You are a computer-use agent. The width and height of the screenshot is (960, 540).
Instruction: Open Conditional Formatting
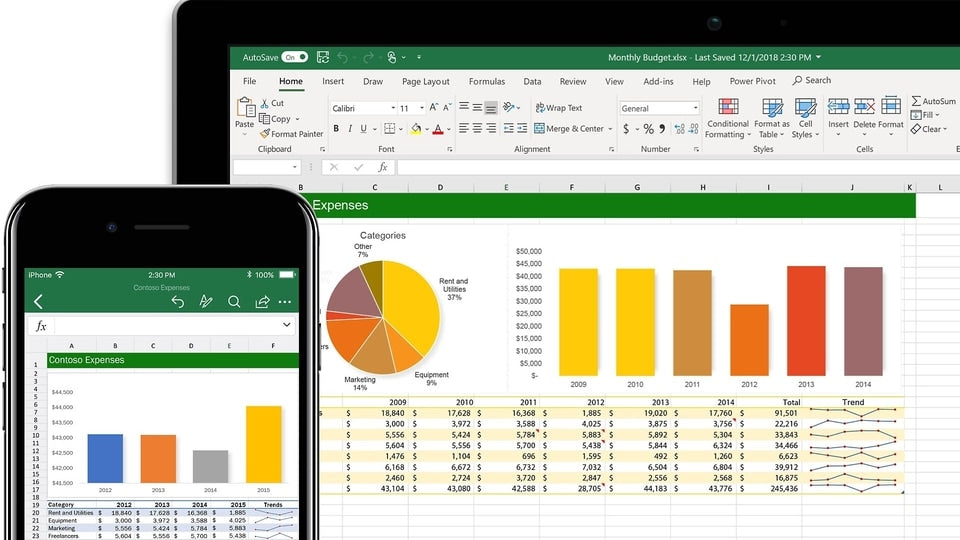(727, 118)
